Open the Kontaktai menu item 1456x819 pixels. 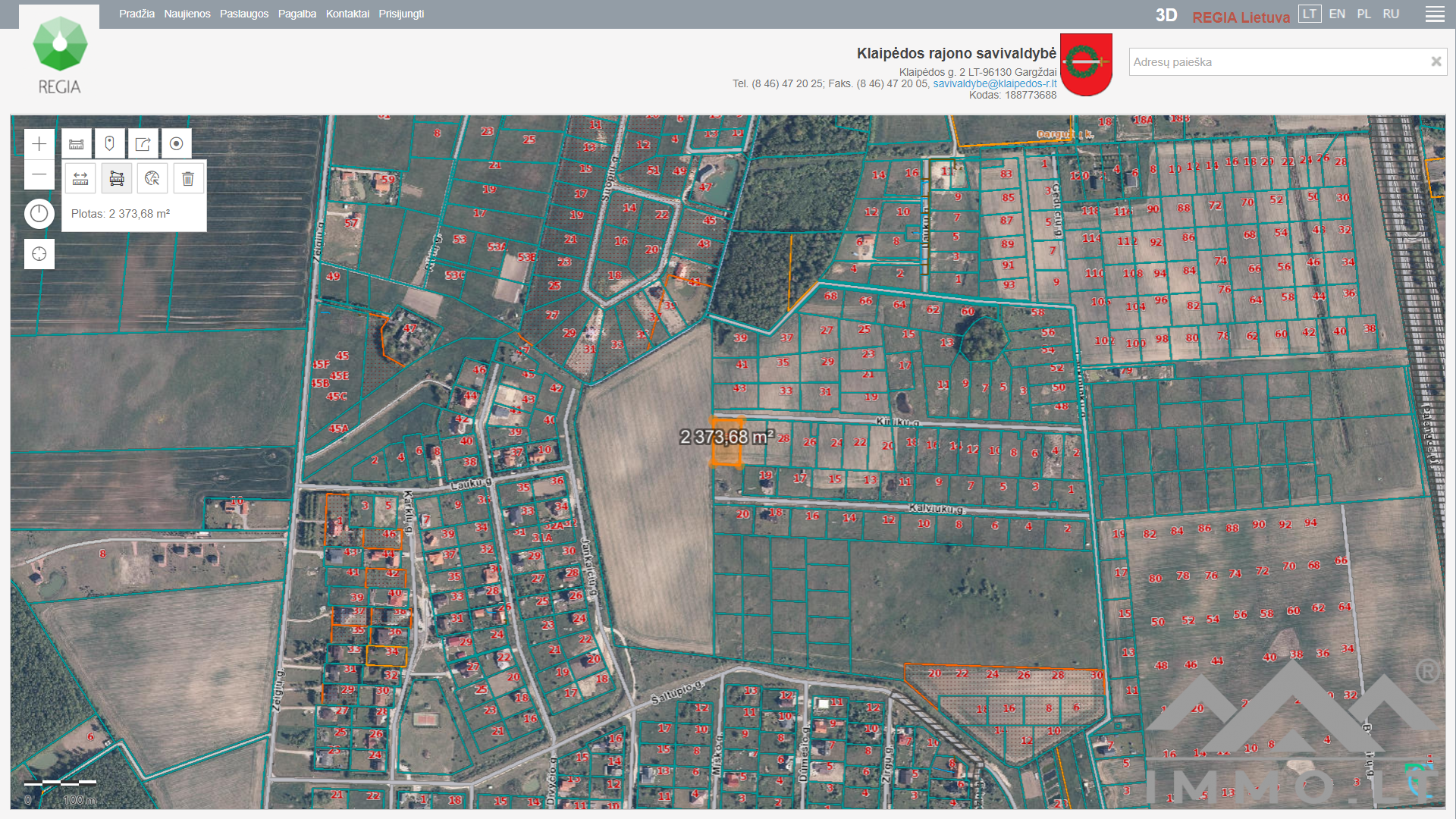347,14
